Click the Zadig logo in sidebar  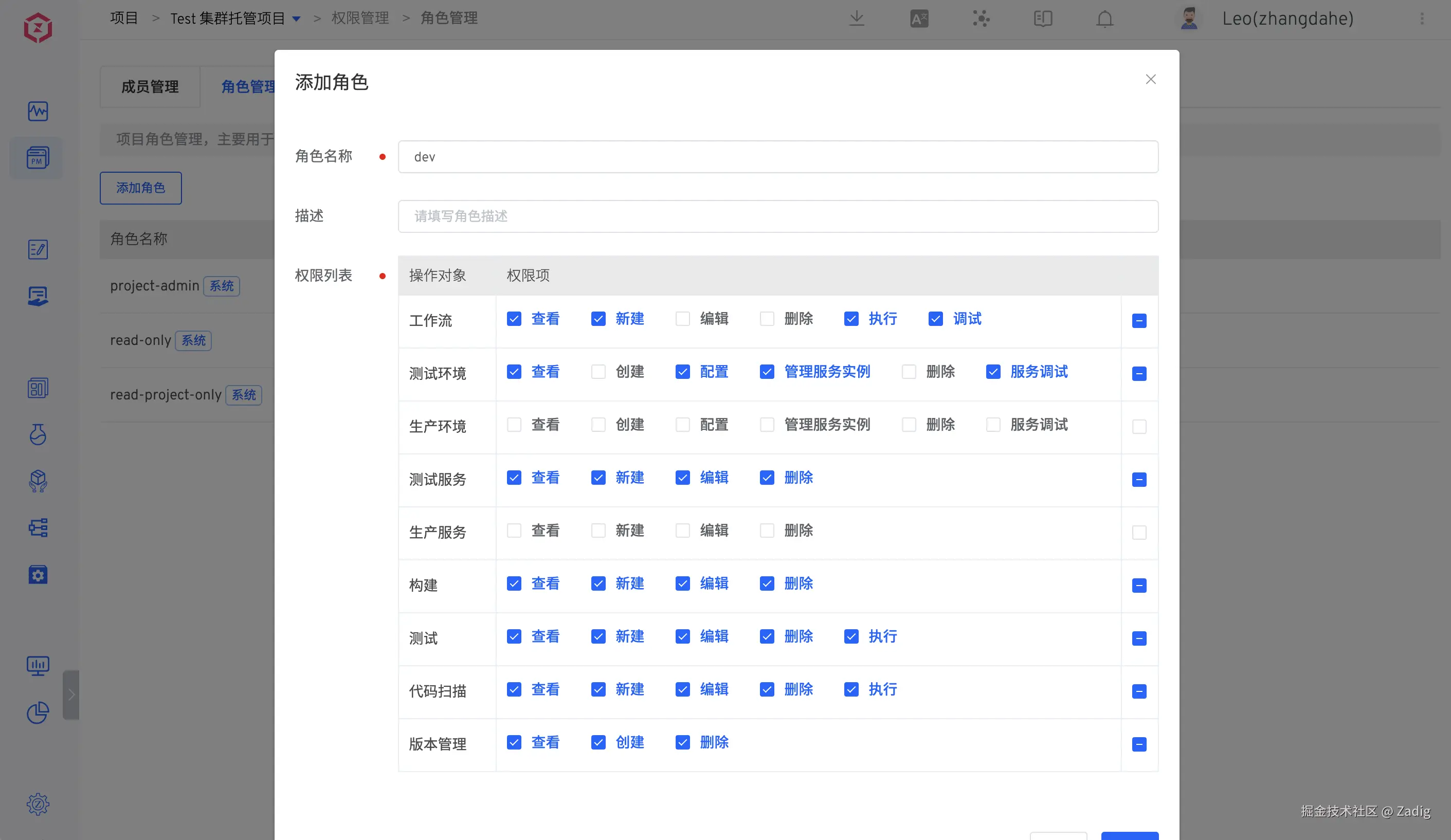pos(38,27)
